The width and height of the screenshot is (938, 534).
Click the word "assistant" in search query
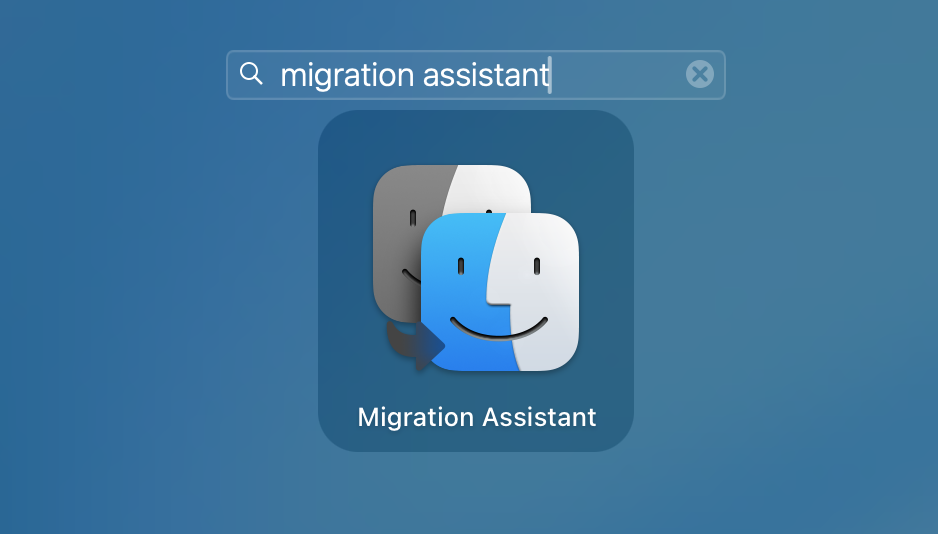(486, 75)
